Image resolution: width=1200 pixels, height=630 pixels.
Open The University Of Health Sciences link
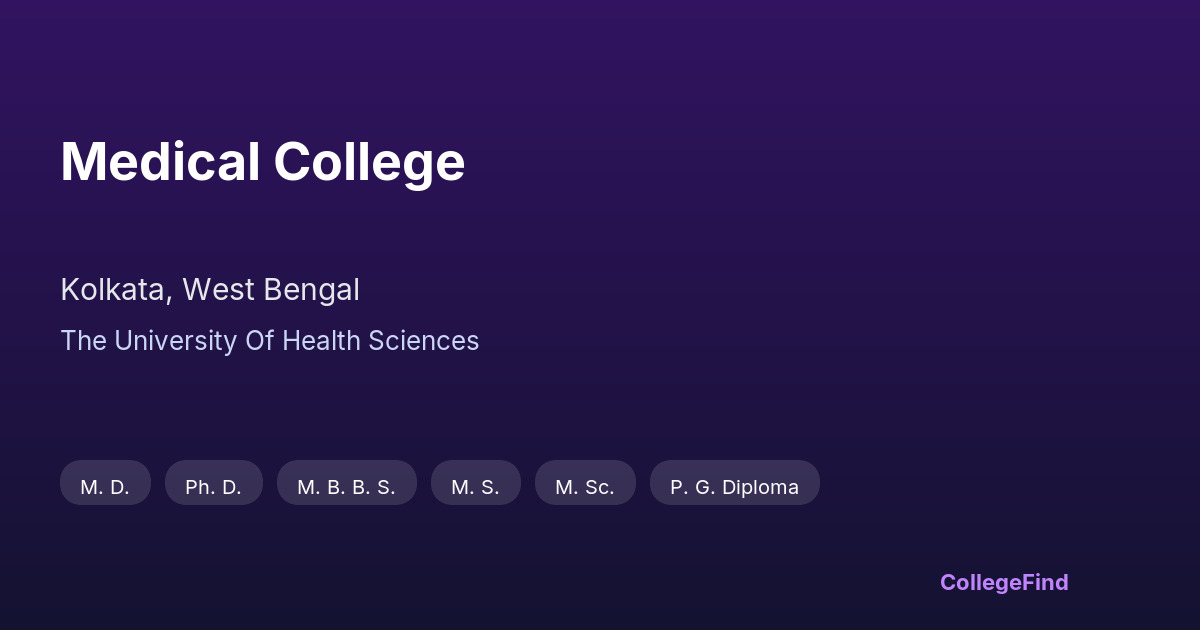click(269, 341)
